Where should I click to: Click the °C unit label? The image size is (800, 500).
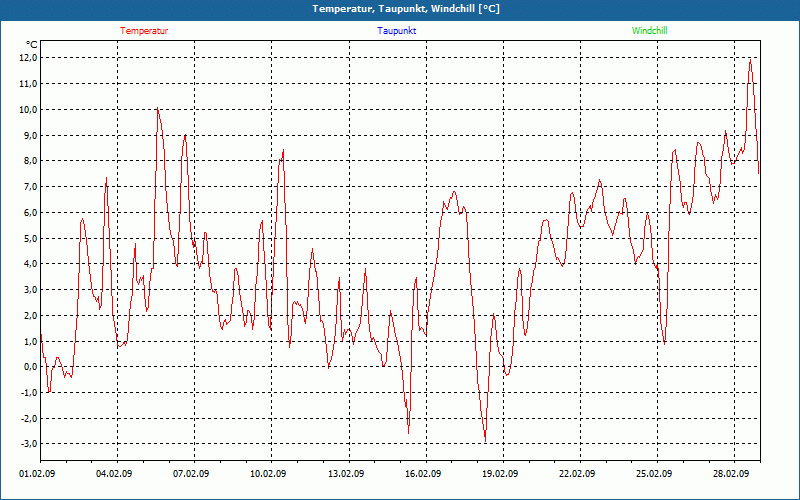click(x=32, y=45)
